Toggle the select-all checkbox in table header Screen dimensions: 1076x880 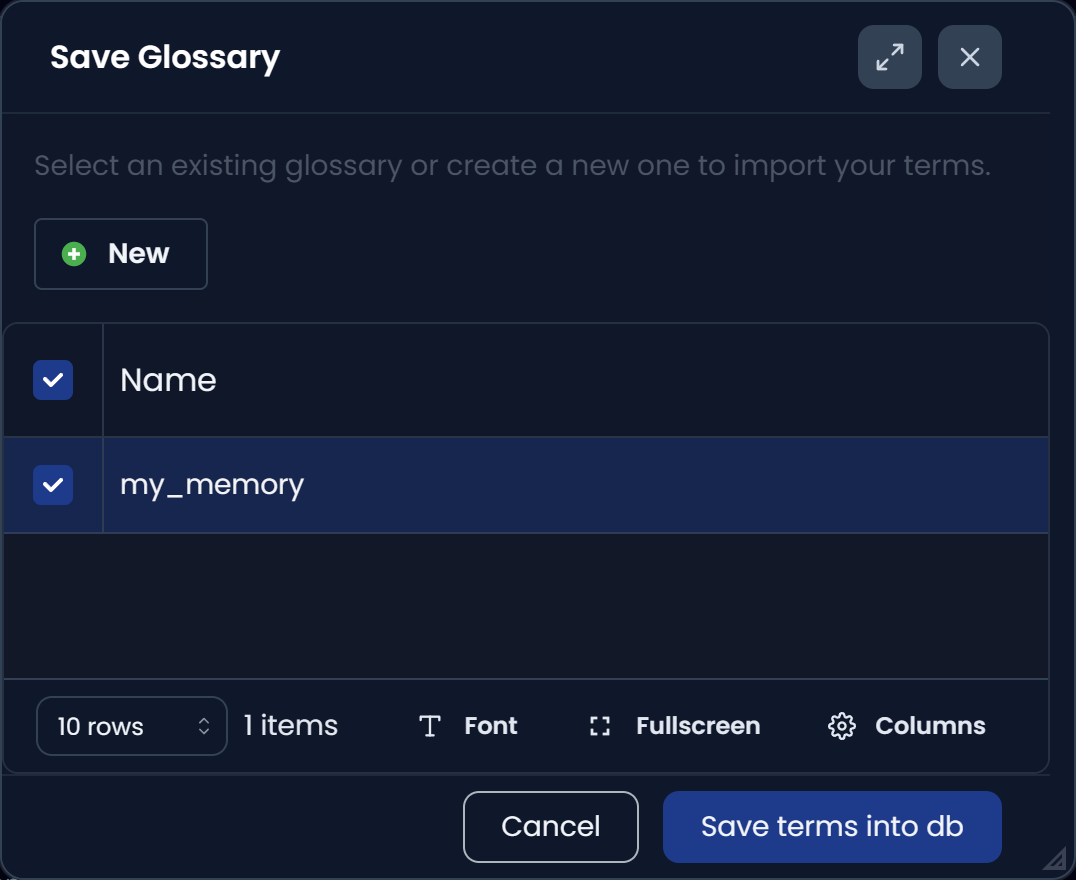[x=53, y=380]
